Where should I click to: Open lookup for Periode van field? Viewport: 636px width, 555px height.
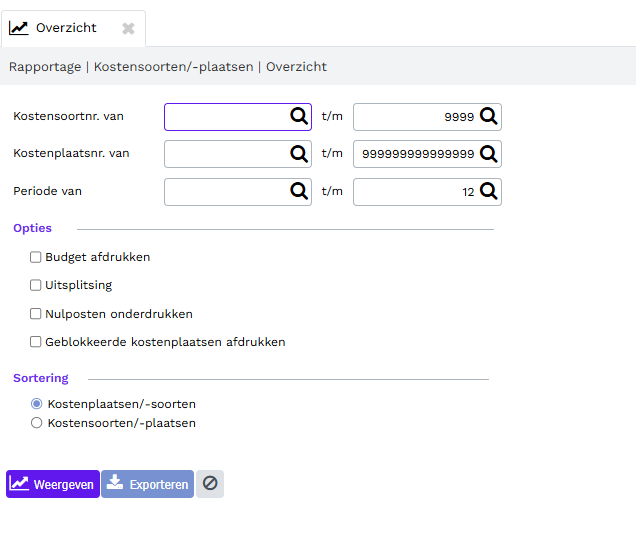[x=299, y=191]
